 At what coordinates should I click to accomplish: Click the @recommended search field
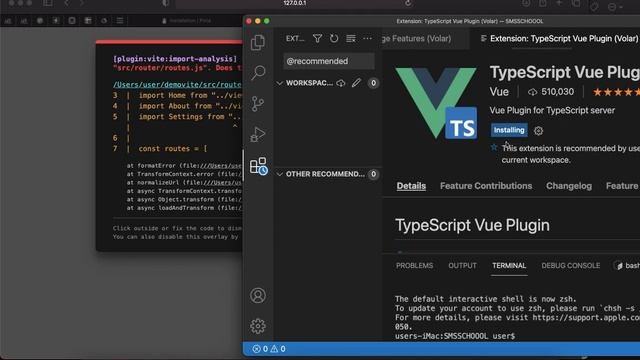[329, 61]
